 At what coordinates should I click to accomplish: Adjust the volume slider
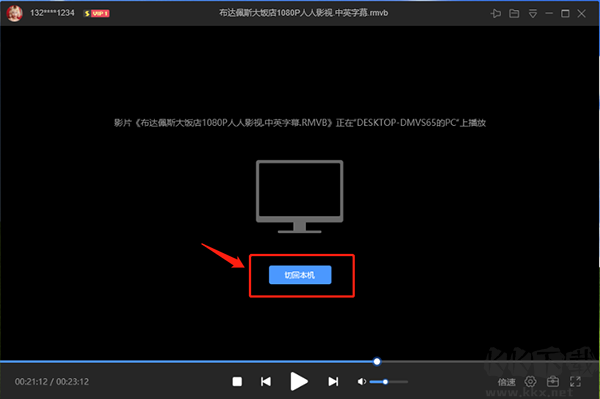pos(389,381)
